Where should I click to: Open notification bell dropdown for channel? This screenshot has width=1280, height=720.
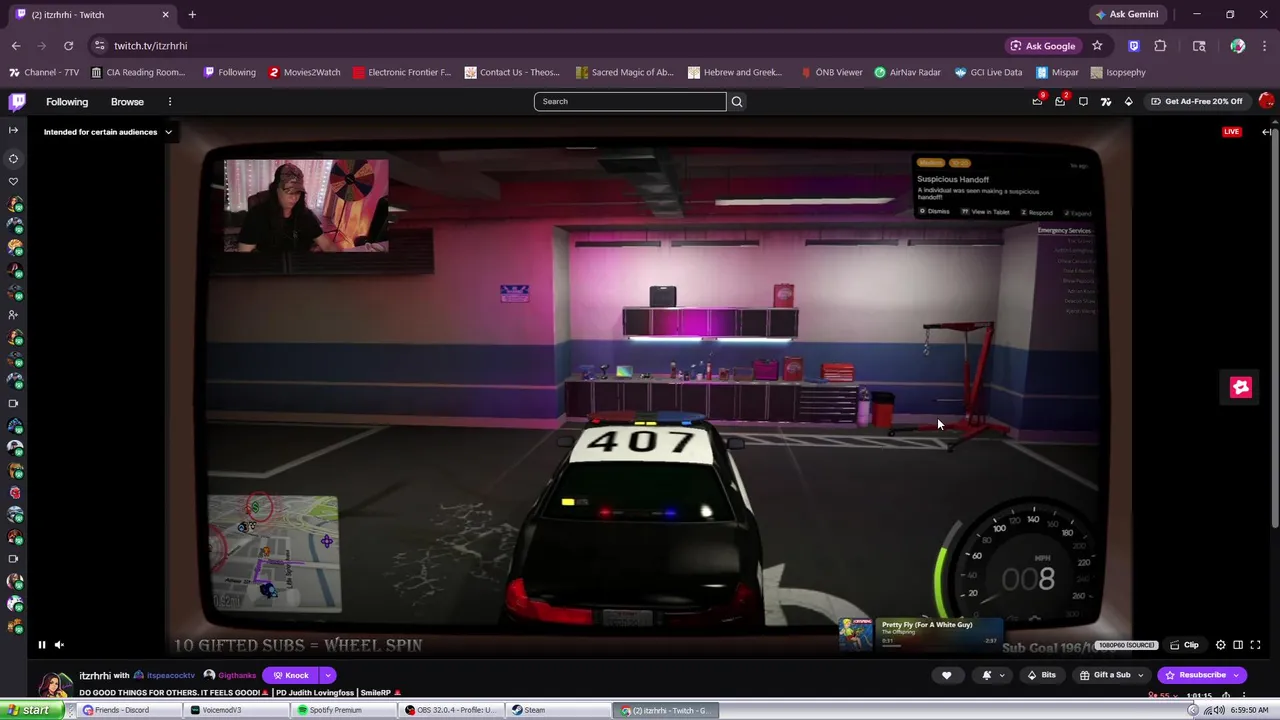(993, 675)
